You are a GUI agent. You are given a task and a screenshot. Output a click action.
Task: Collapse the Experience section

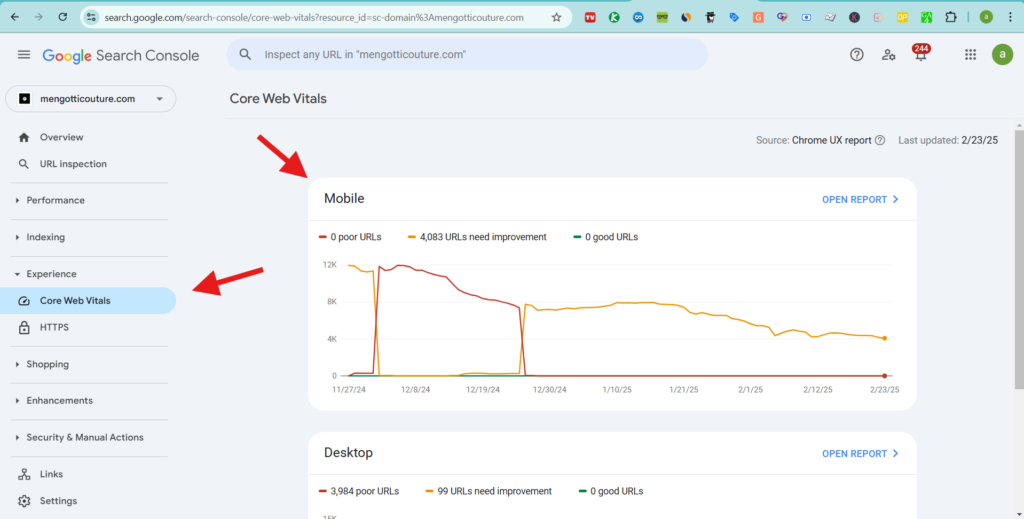coord(51,274)
